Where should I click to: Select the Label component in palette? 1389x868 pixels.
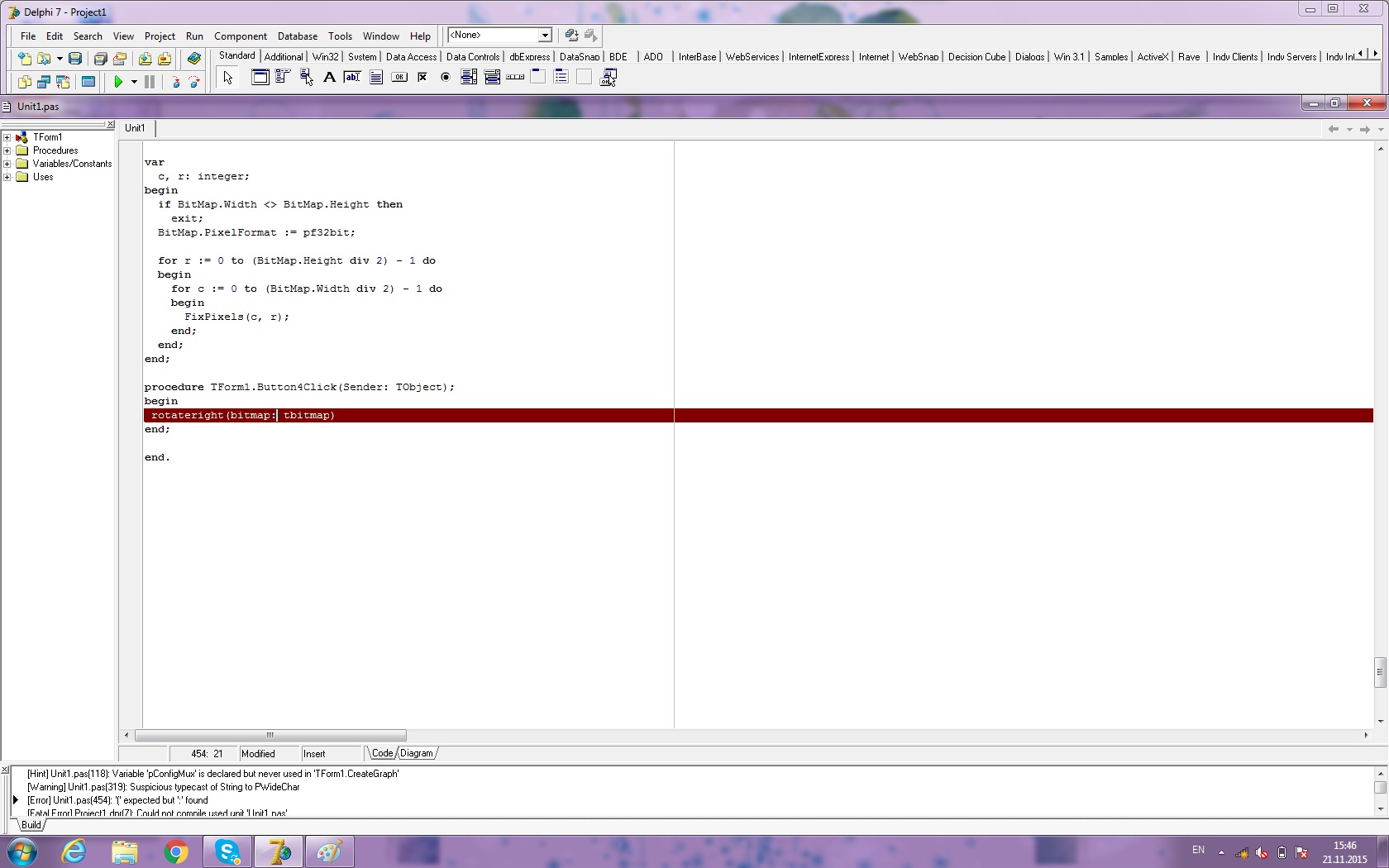pos(329,78)
